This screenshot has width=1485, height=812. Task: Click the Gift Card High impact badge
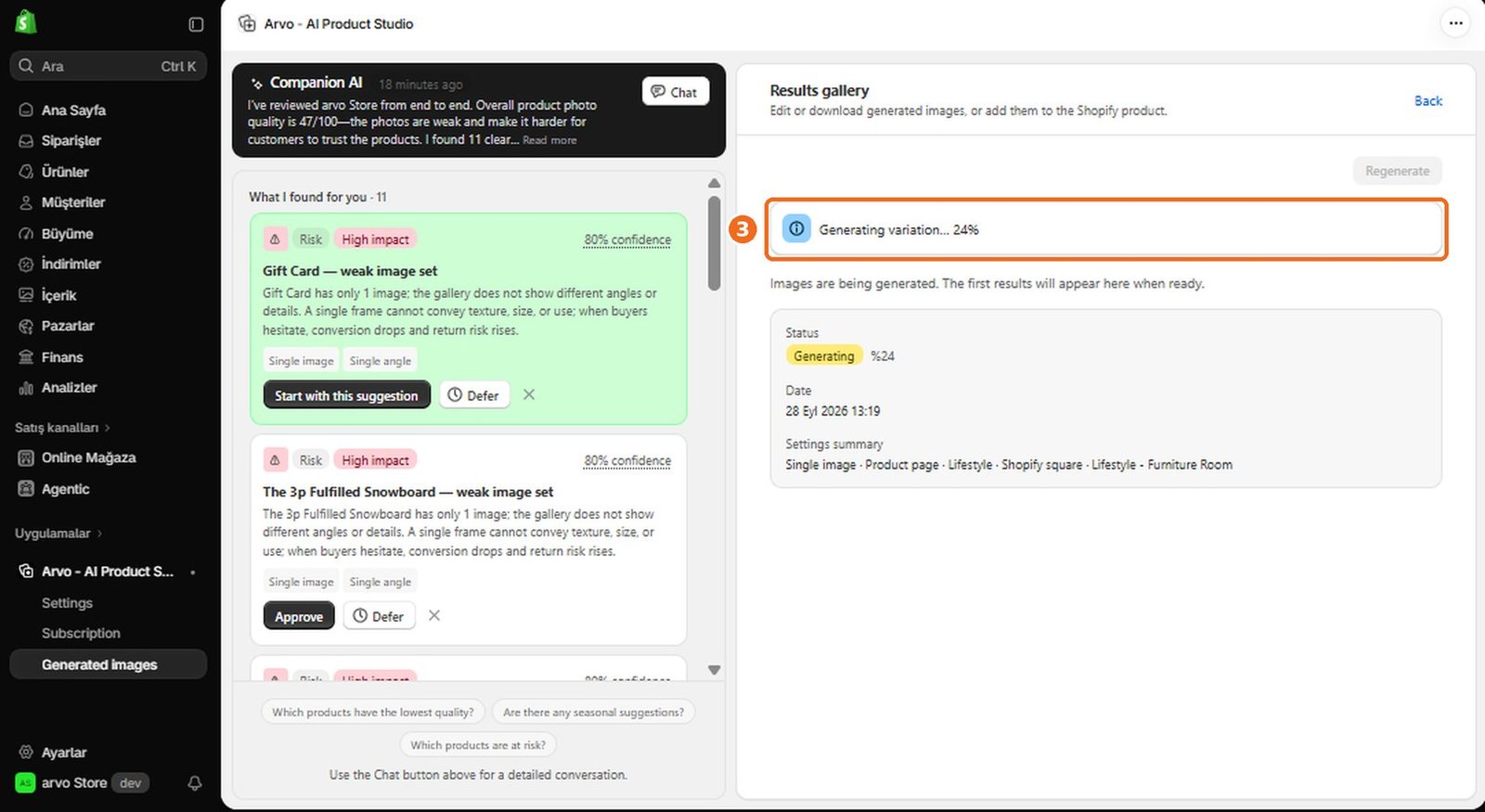(x=375, y=239)
